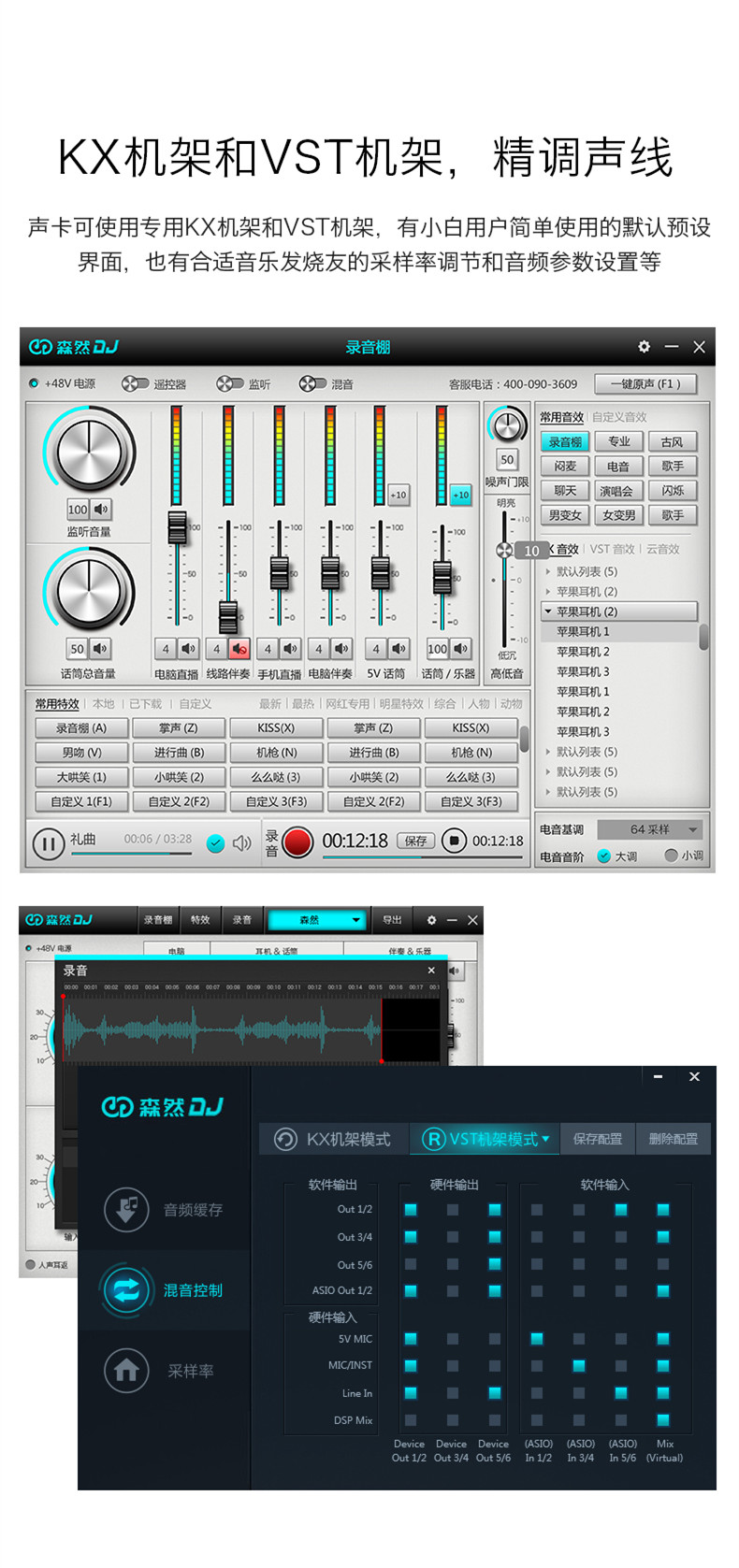The image size is (739, 1568).
Task: Click the 噪声门限 value field 50
Action: (507, 459)
